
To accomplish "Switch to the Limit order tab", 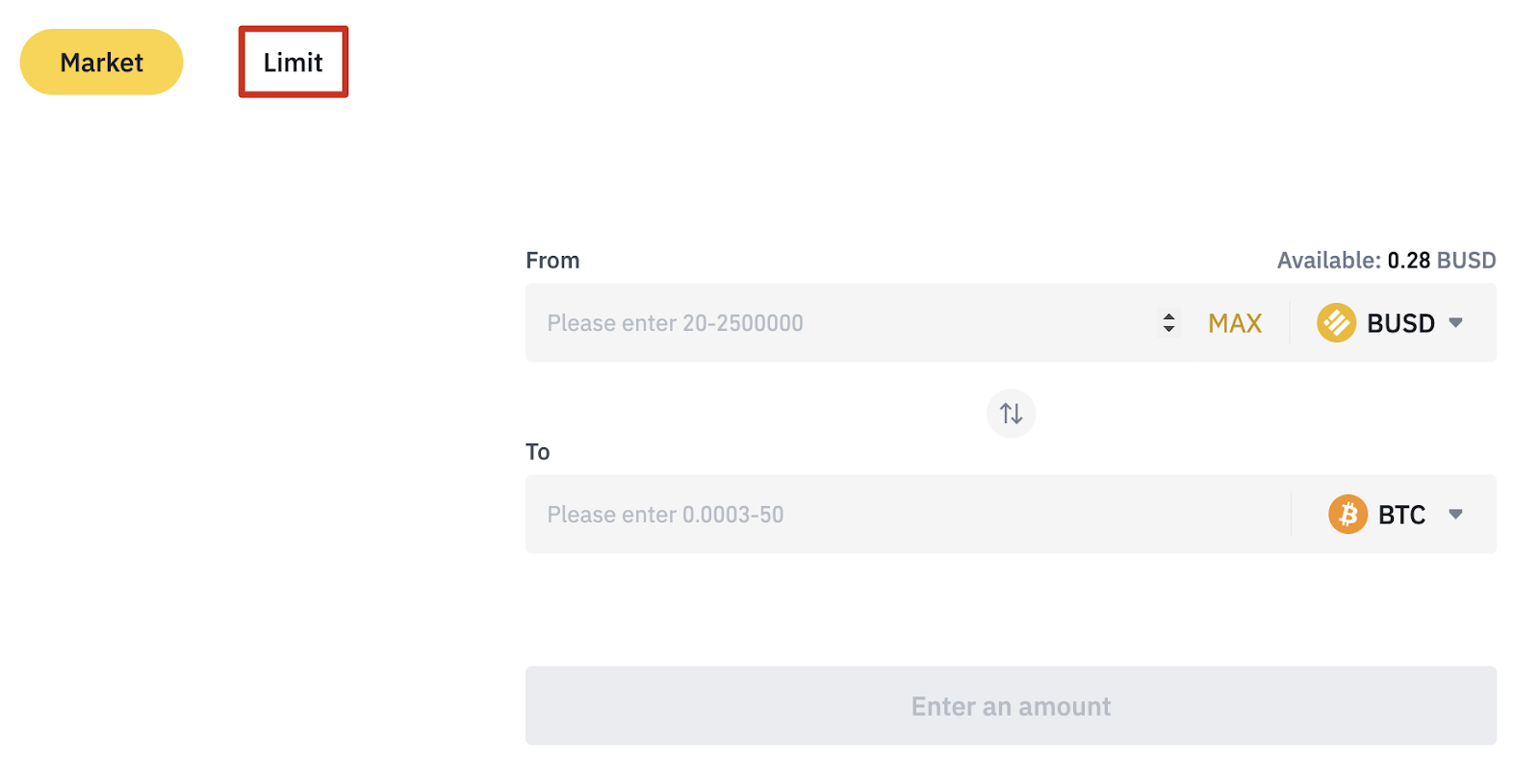I will coord(293,63).
